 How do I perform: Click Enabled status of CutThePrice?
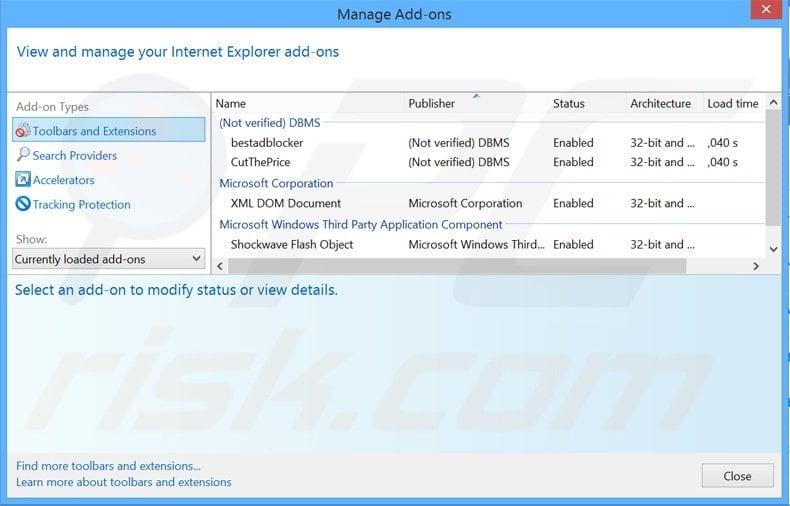[573, 162]
